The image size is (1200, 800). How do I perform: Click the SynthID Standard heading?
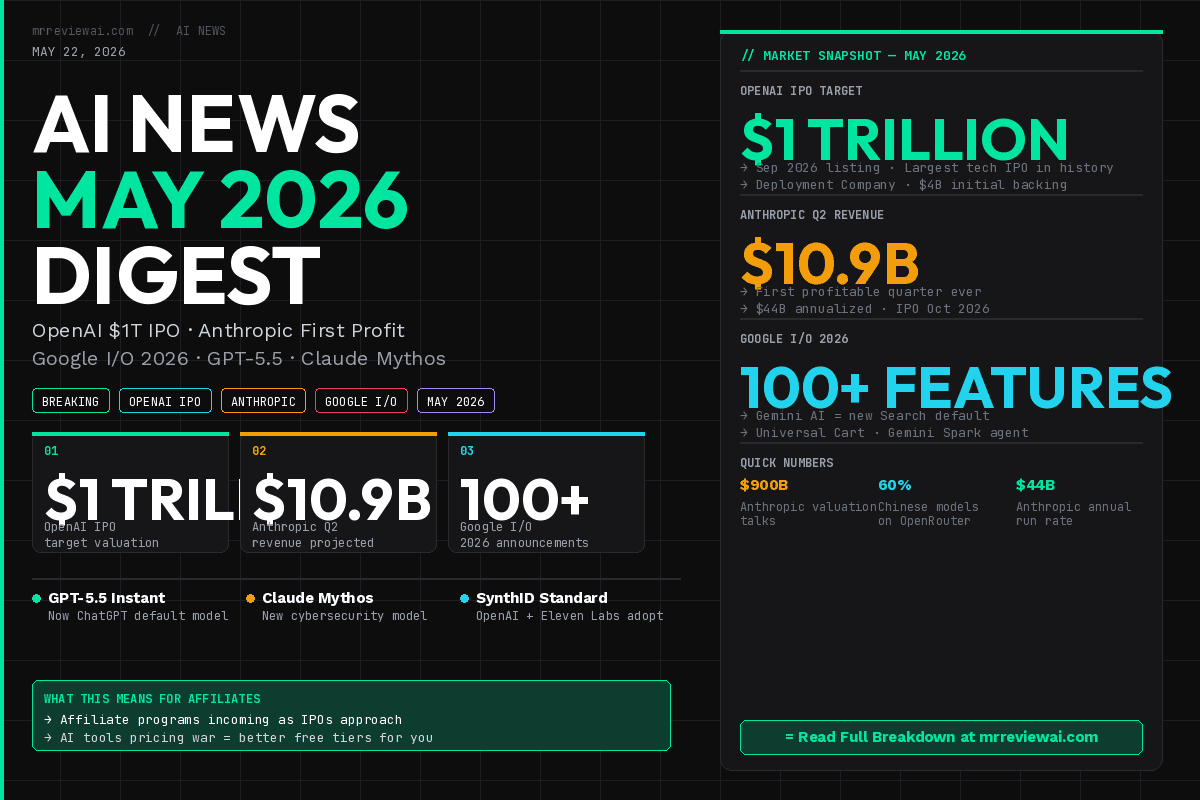542,598
